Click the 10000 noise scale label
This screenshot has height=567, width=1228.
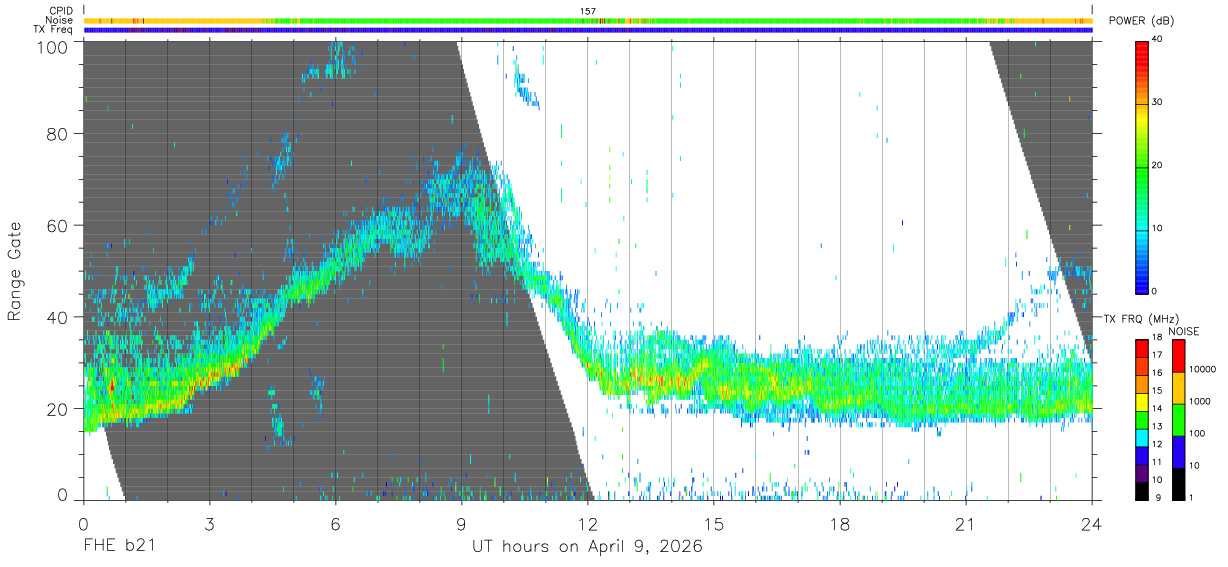1202,370
